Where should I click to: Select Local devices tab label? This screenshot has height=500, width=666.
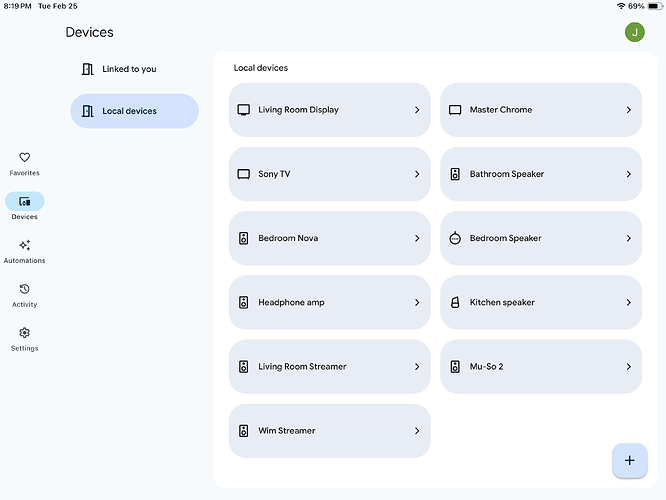[130, 111]
